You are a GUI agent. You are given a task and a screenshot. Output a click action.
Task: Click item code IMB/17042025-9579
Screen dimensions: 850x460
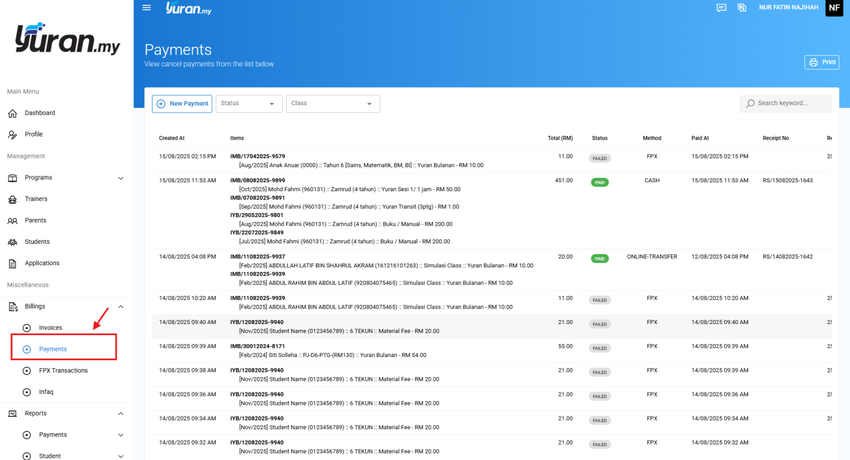point(257,157)
